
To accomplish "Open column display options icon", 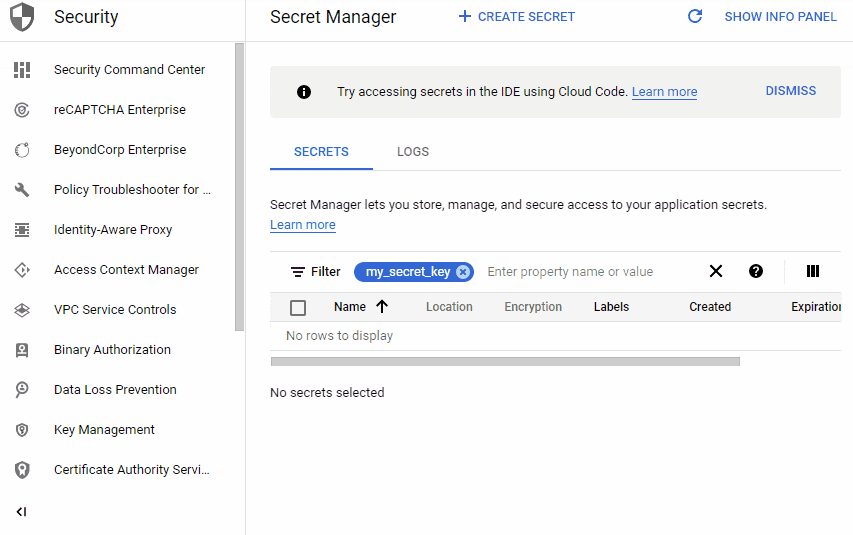I will [x=813, y=271].
